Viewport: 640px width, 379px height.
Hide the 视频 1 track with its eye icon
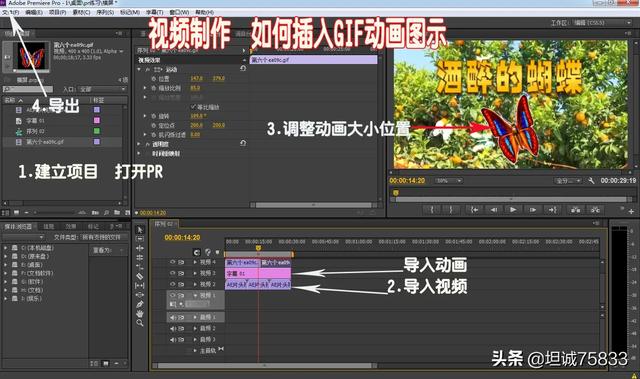173,295
